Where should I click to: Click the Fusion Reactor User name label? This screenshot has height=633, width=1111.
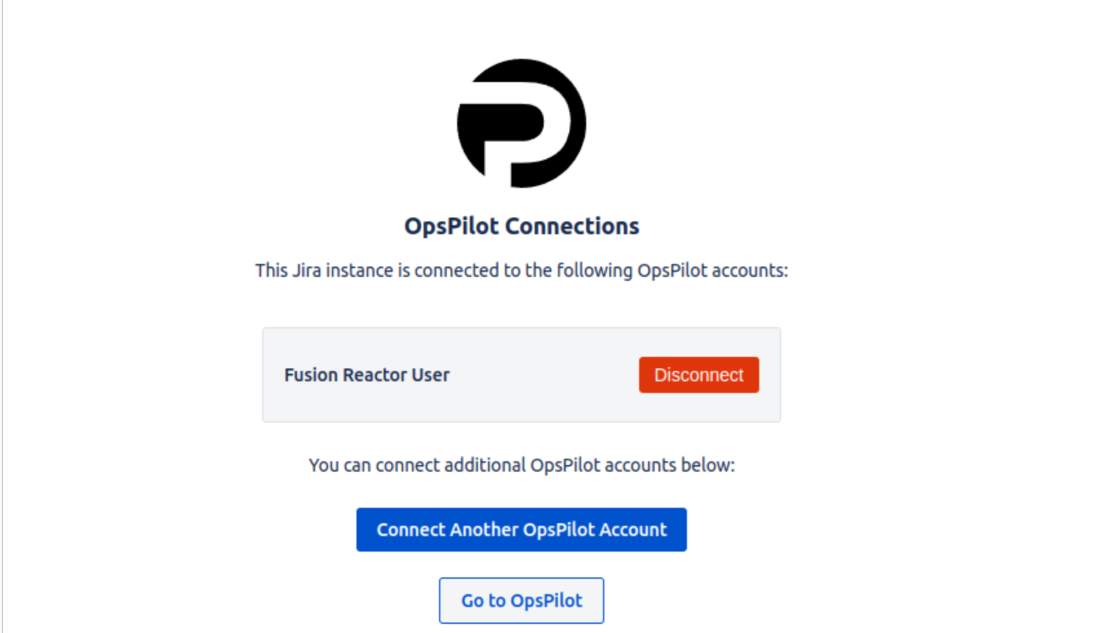[366, 374]
